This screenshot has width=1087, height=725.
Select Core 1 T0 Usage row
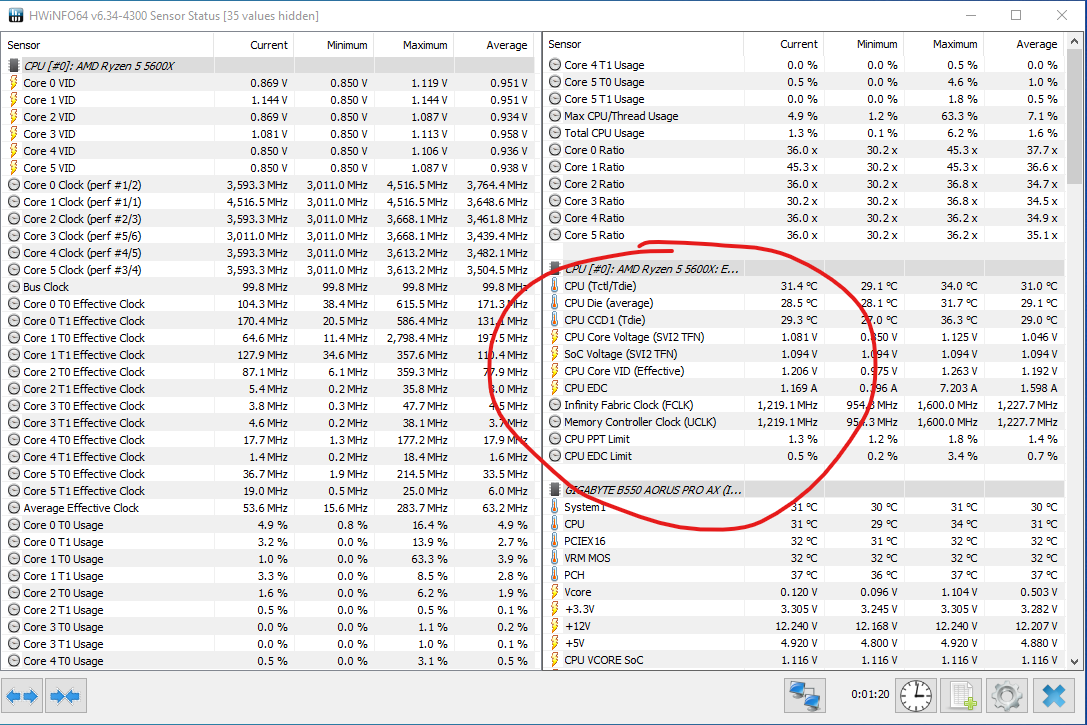pyautogui.click(x=270, y=559)
